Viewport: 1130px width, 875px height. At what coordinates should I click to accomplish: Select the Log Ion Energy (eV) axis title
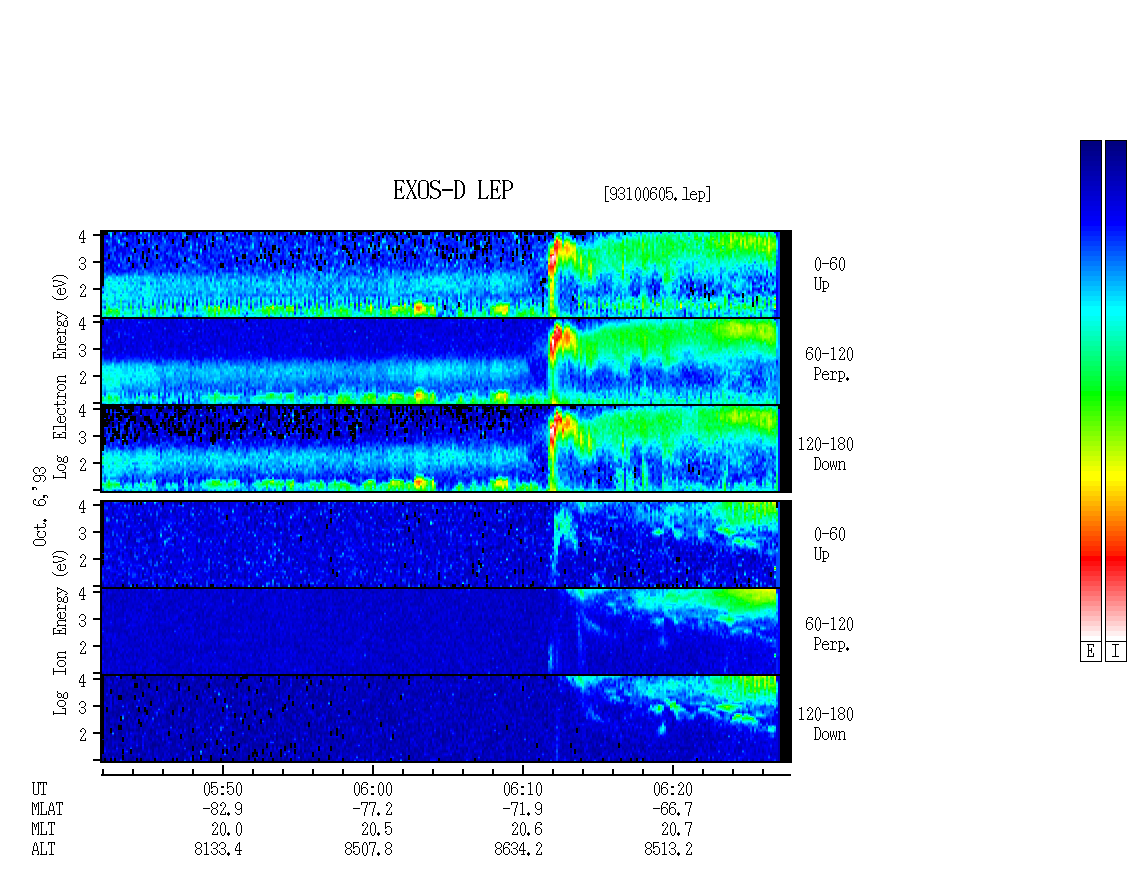[x=60, y=632]
